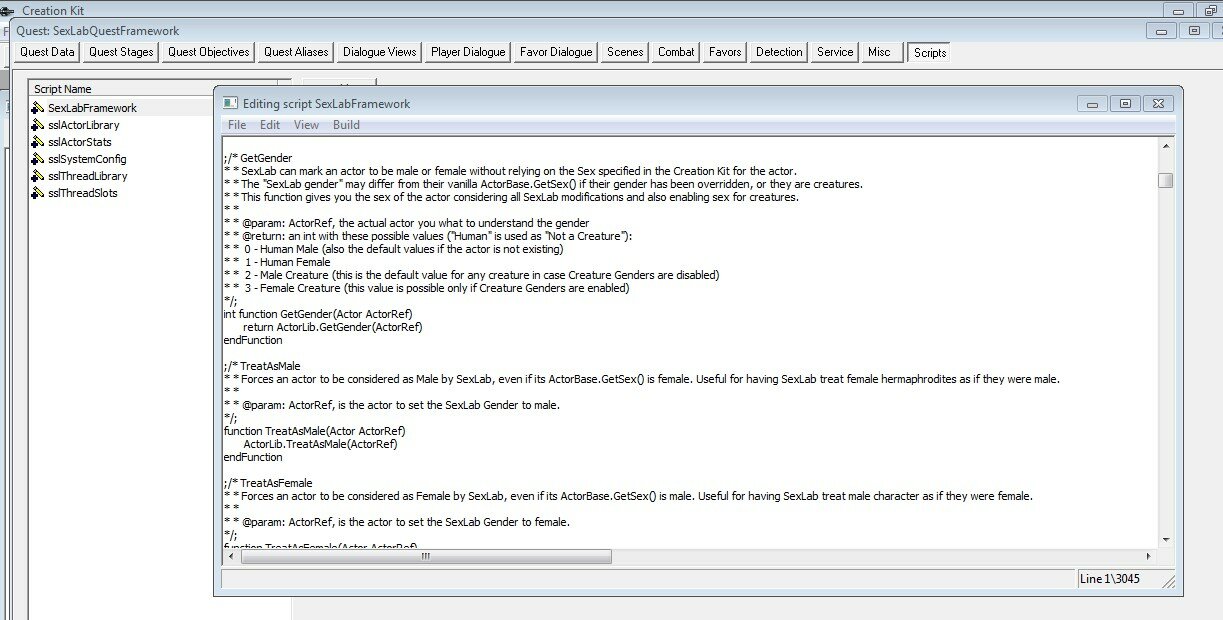Select SexLabFramework name in script list
The image size is (1223, 620).
pyautogui.click(x=92, y=108)
